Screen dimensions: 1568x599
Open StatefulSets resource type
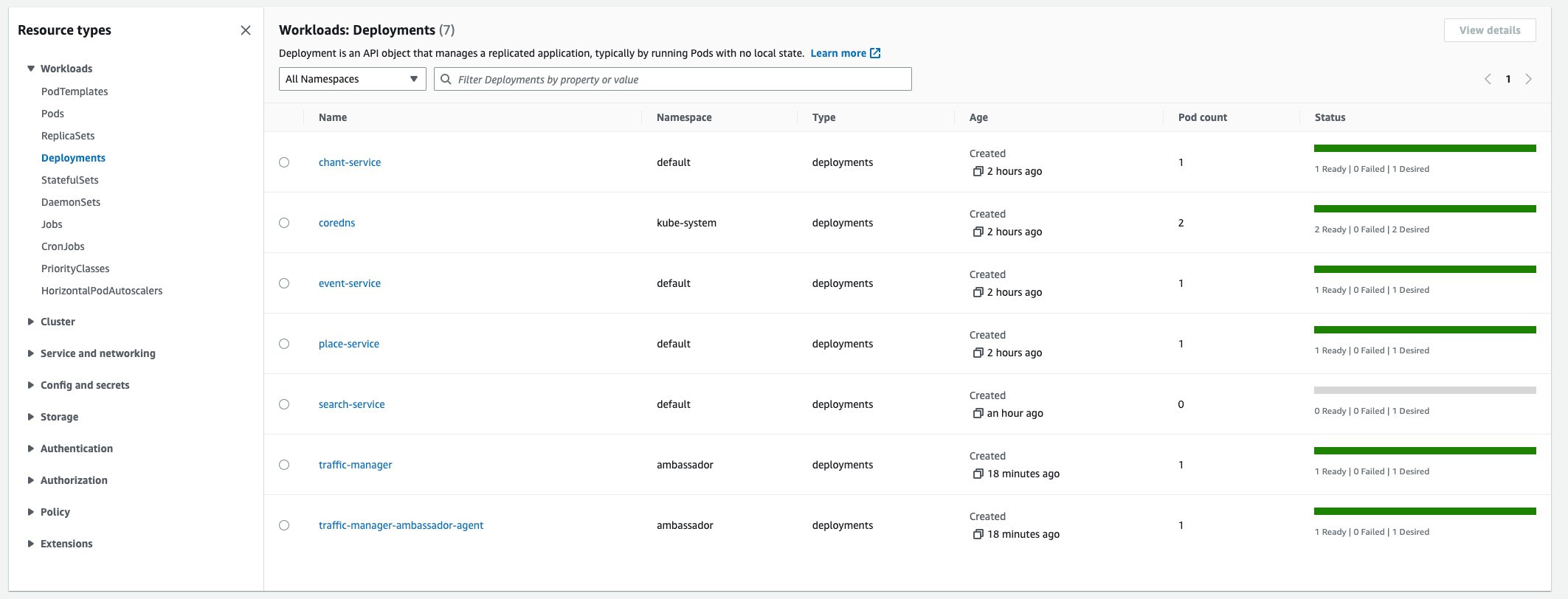(69, 180)
